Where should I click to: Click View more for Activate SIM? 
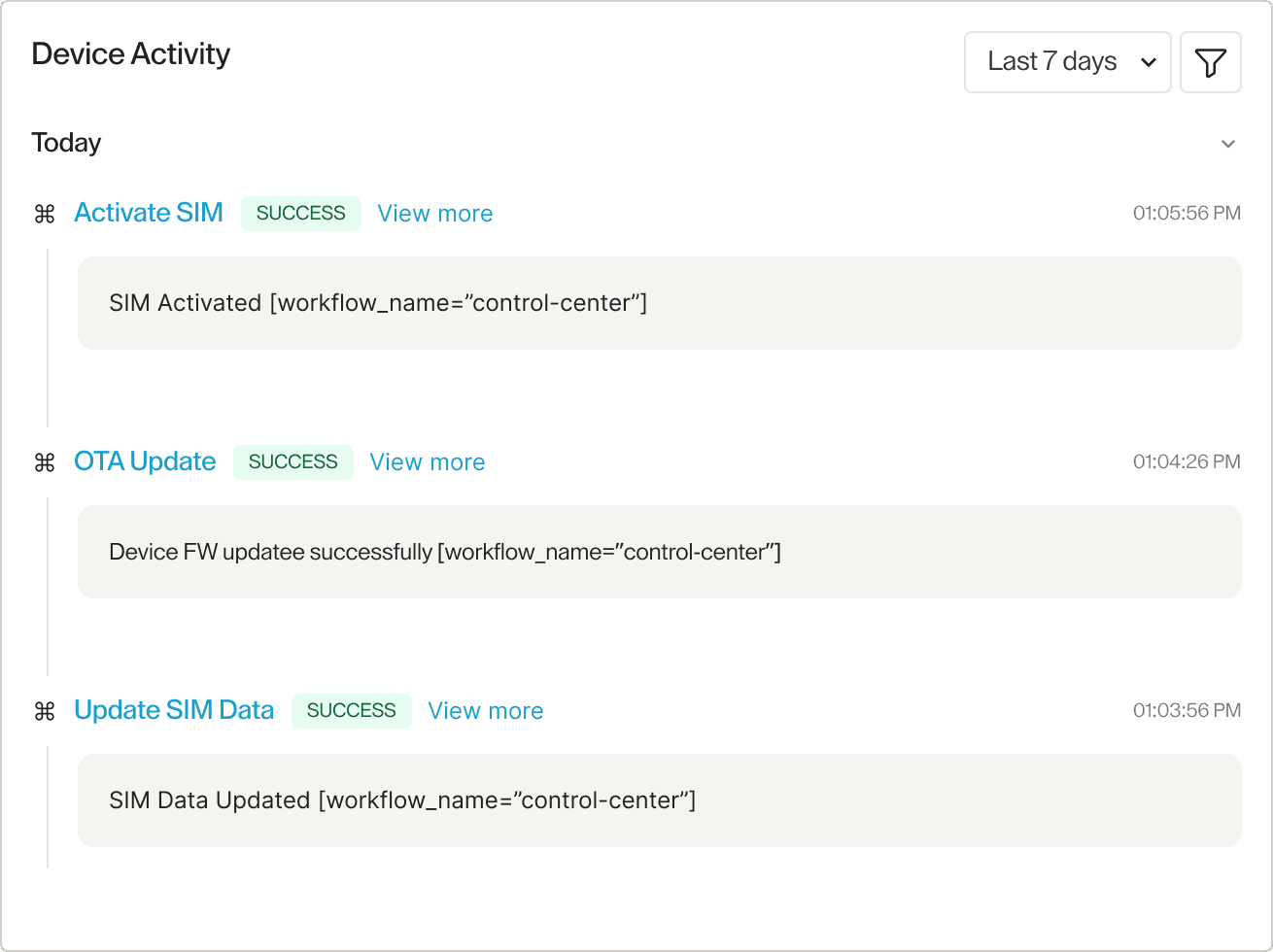click(434, 214)
